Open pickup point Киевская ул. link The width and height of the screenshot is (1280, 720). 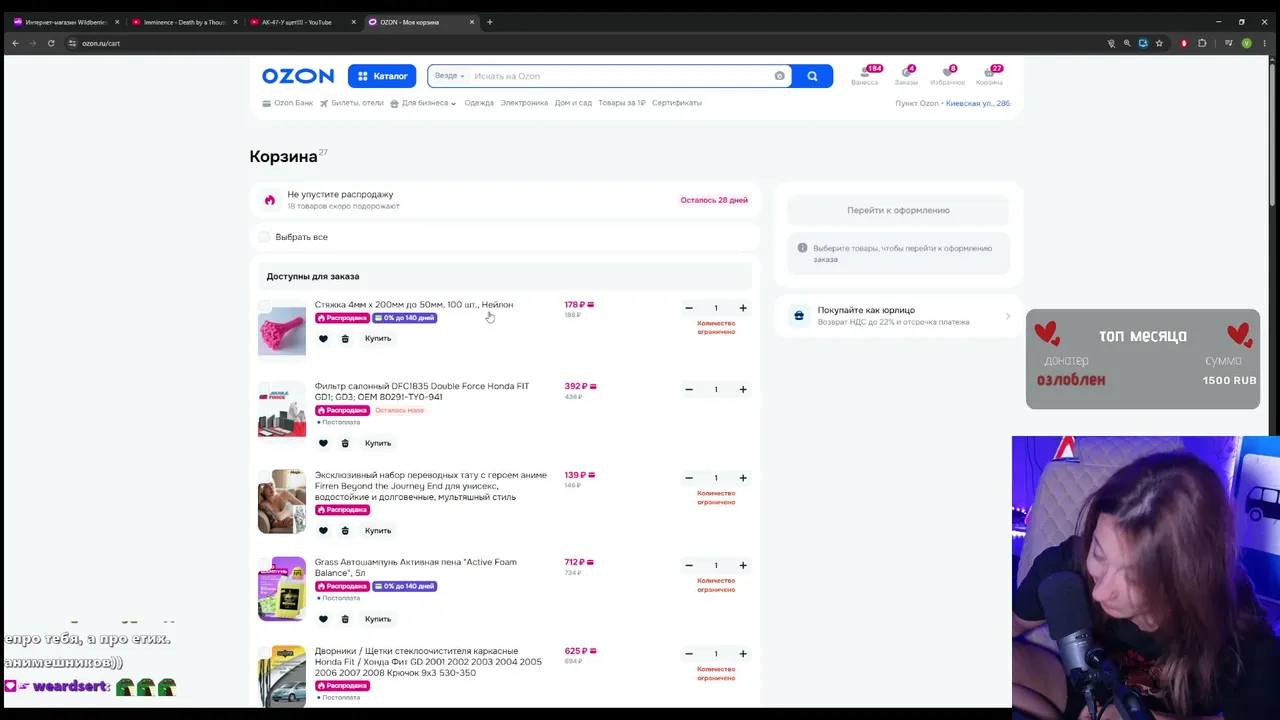tap(978, 103)
